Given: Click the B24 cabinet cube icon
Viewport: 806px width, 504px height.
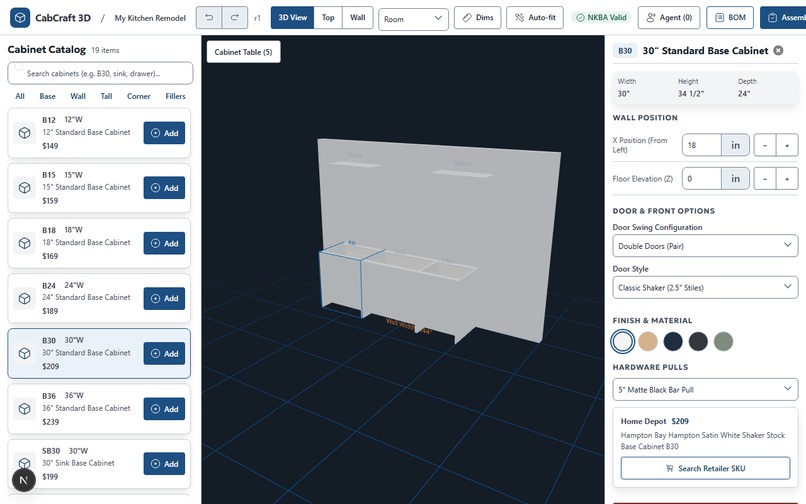Looking at the screenshot, I should click(x=24, y=298).
